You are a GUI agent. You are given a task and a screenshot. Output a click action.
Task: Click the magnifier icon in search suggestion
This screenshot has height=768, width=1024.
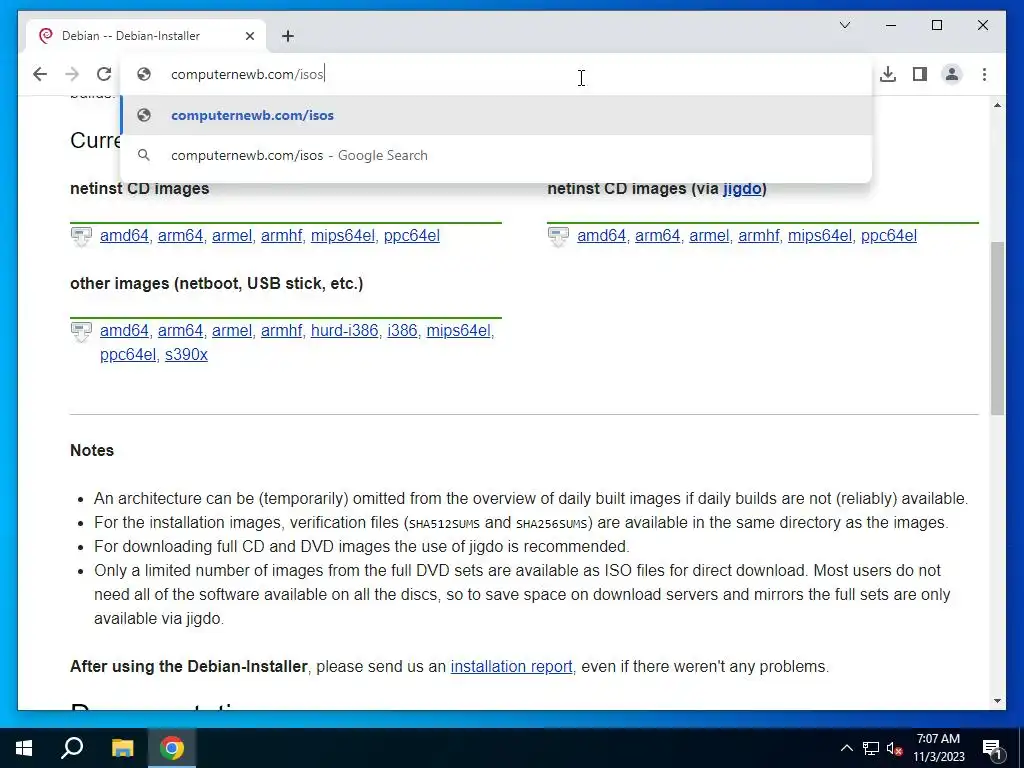(144, 155)
